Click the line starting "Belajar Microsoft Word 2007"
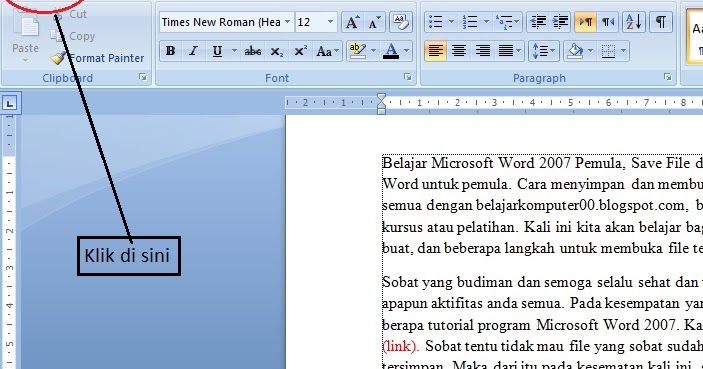The width and height of the screenshot is (703, 369). [x=542, y=163]
